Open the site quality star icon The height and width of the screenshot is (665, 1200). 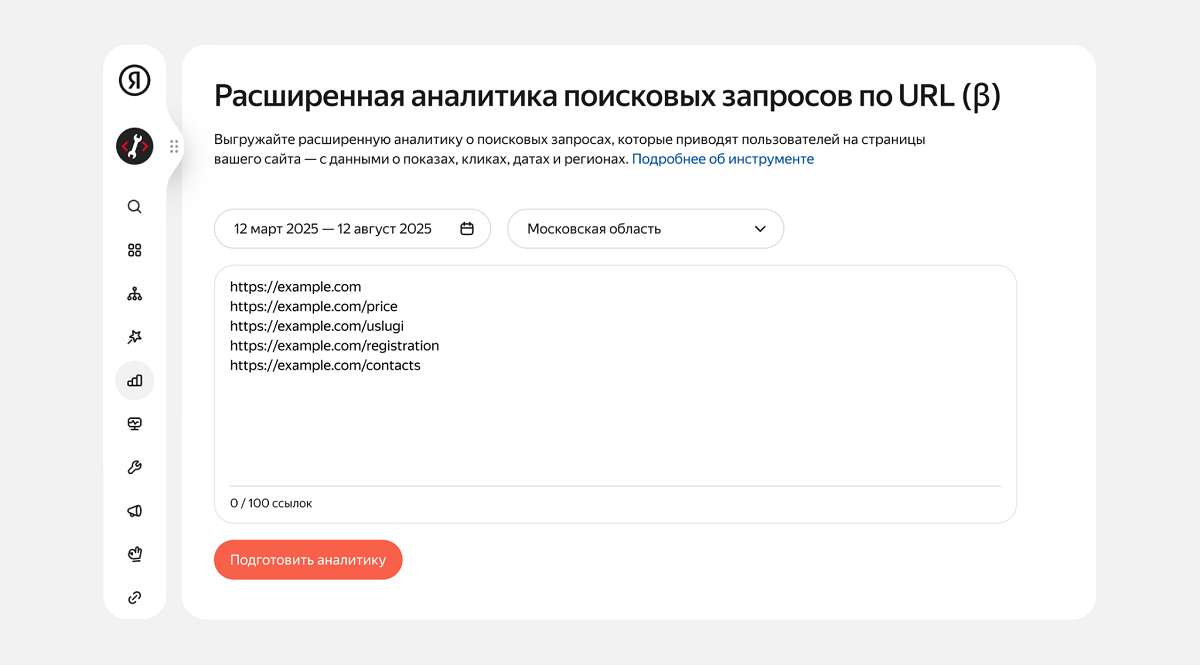(x=134, y=337)
